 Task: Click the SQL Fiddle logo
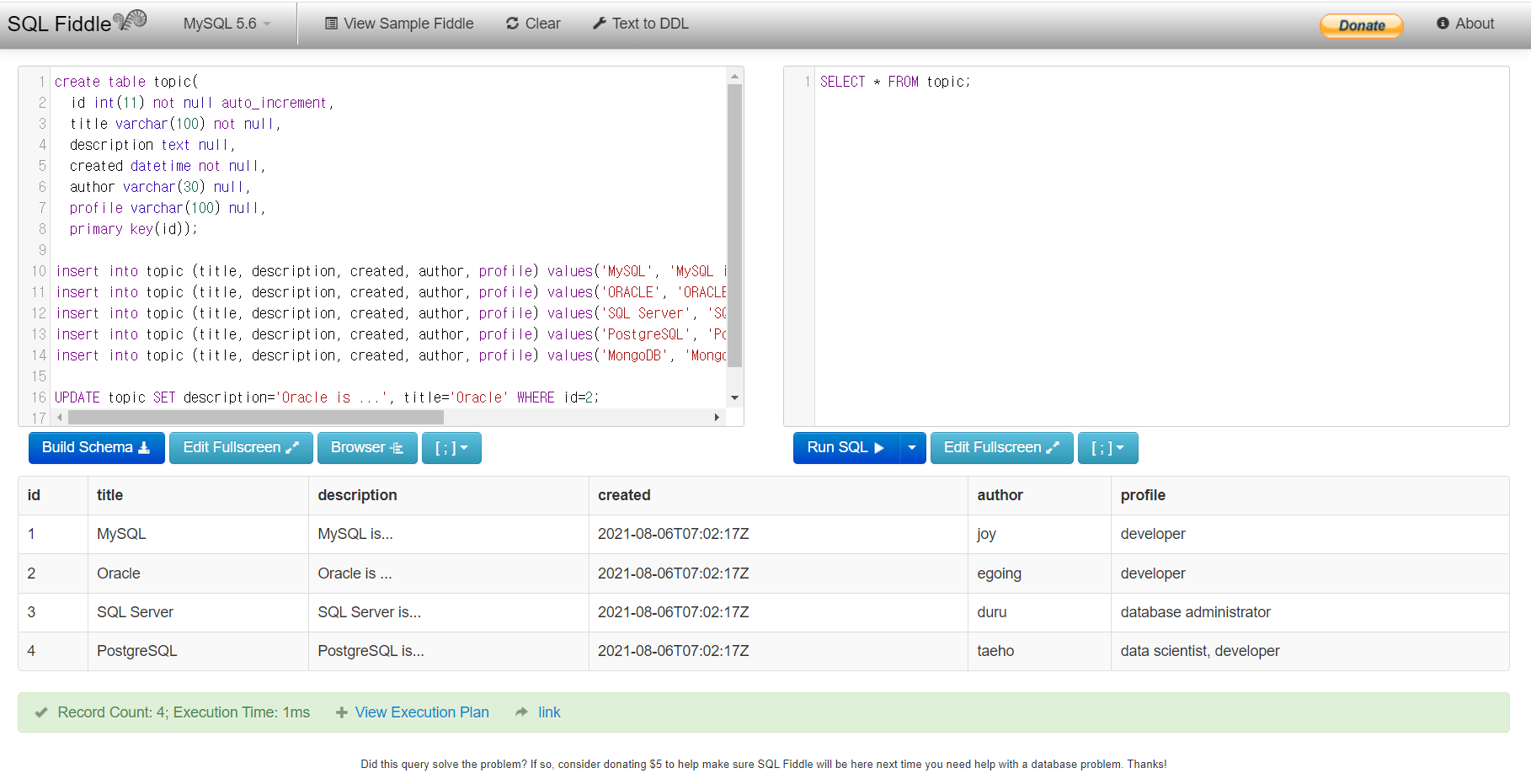pyautogui.click(x=77, y=23)
